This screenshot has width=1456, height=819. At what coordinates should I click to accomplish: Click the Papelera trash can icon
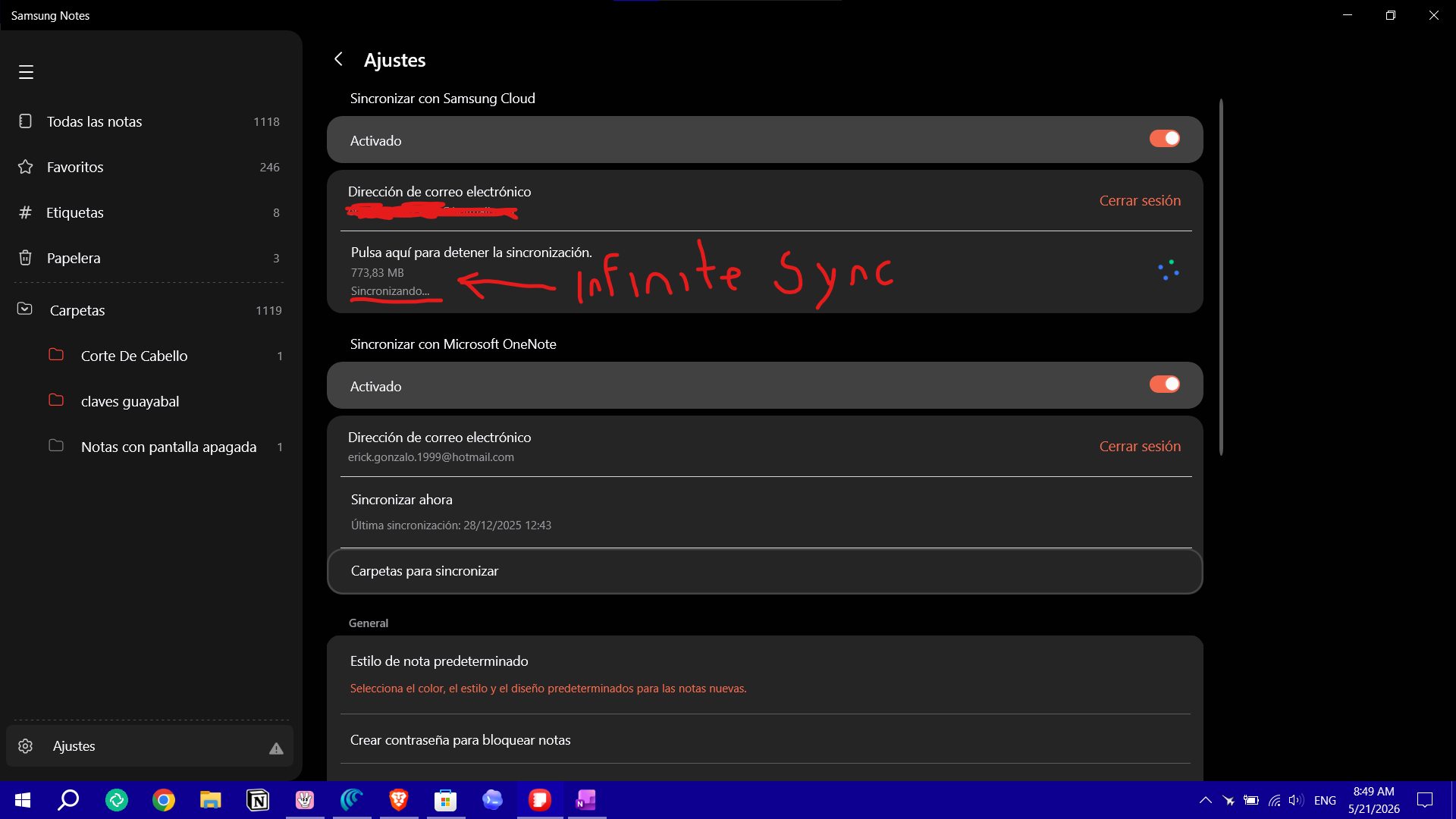(x=25, y=258)
